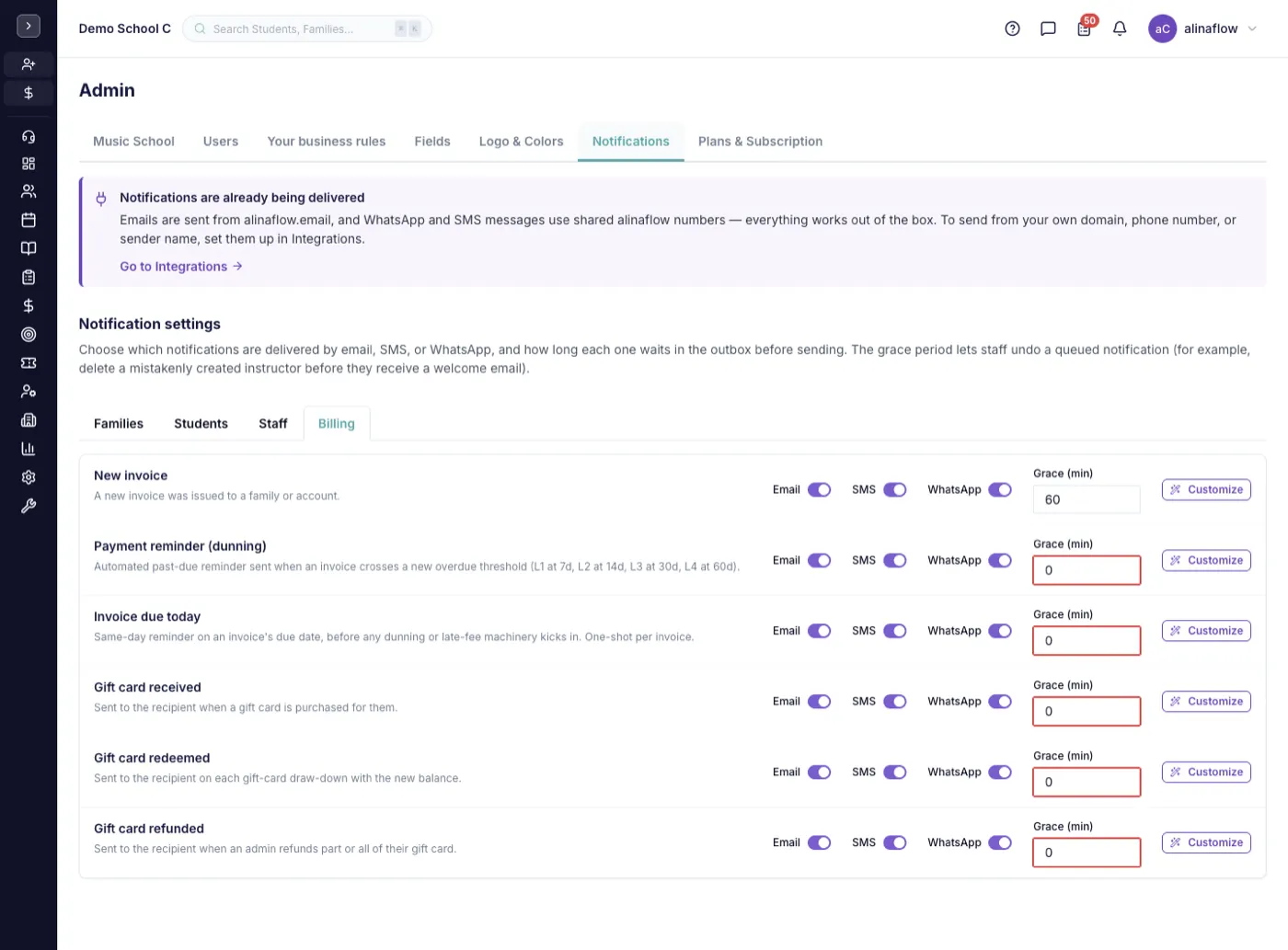Open the headset support icon in the sidebar
Viewport: 1288px width, 950px height.
[29, 137]
